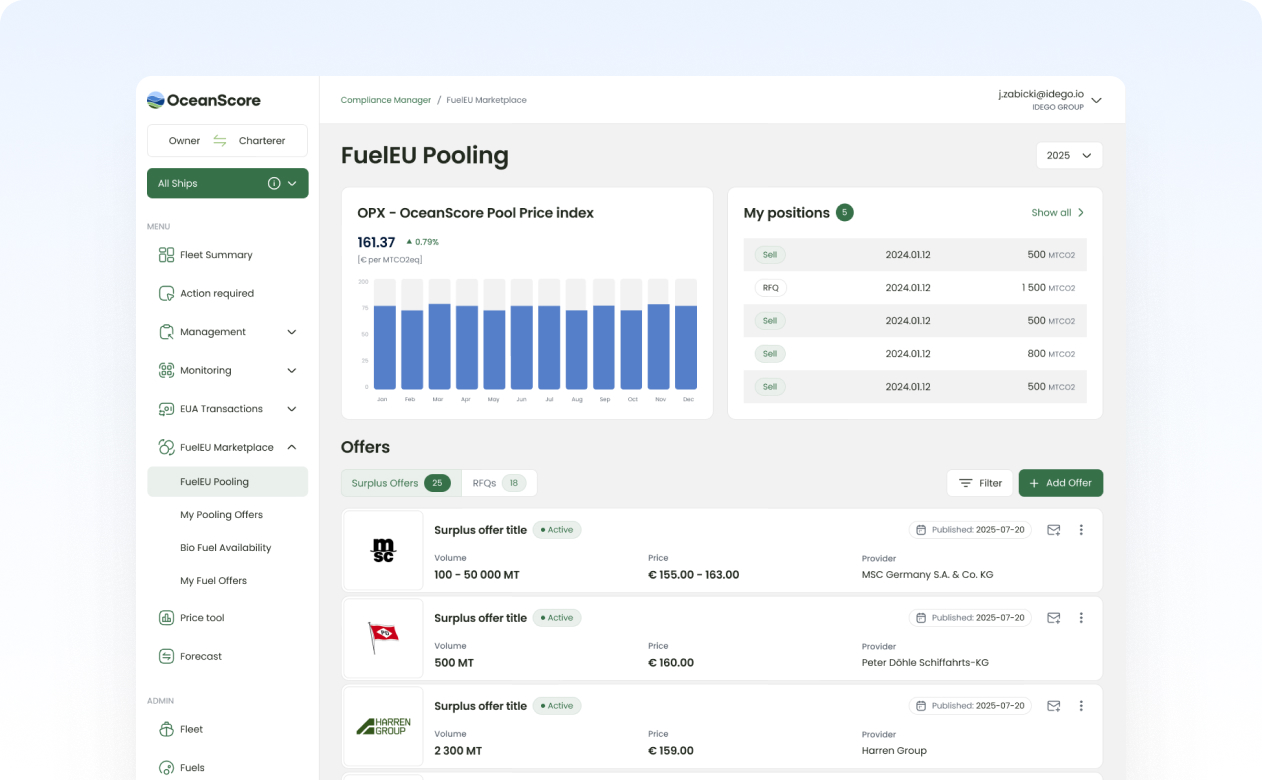1262x780 pixels.
Task: Click the Fuels admin icon
Action: click(166, 768)
